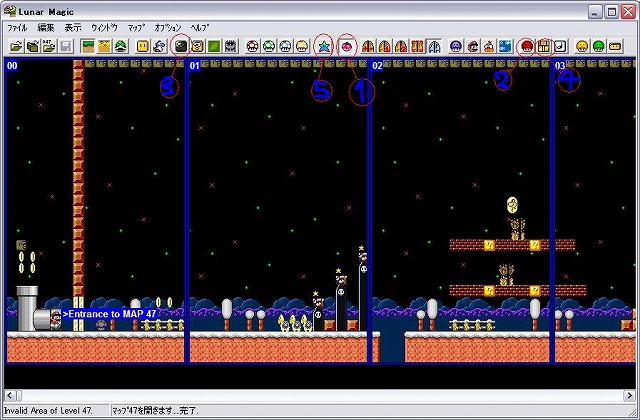The width and height of the screenshot is (640, 420).
Task: Click the blue mushroom toolbar icon
Action: [285, 47]
